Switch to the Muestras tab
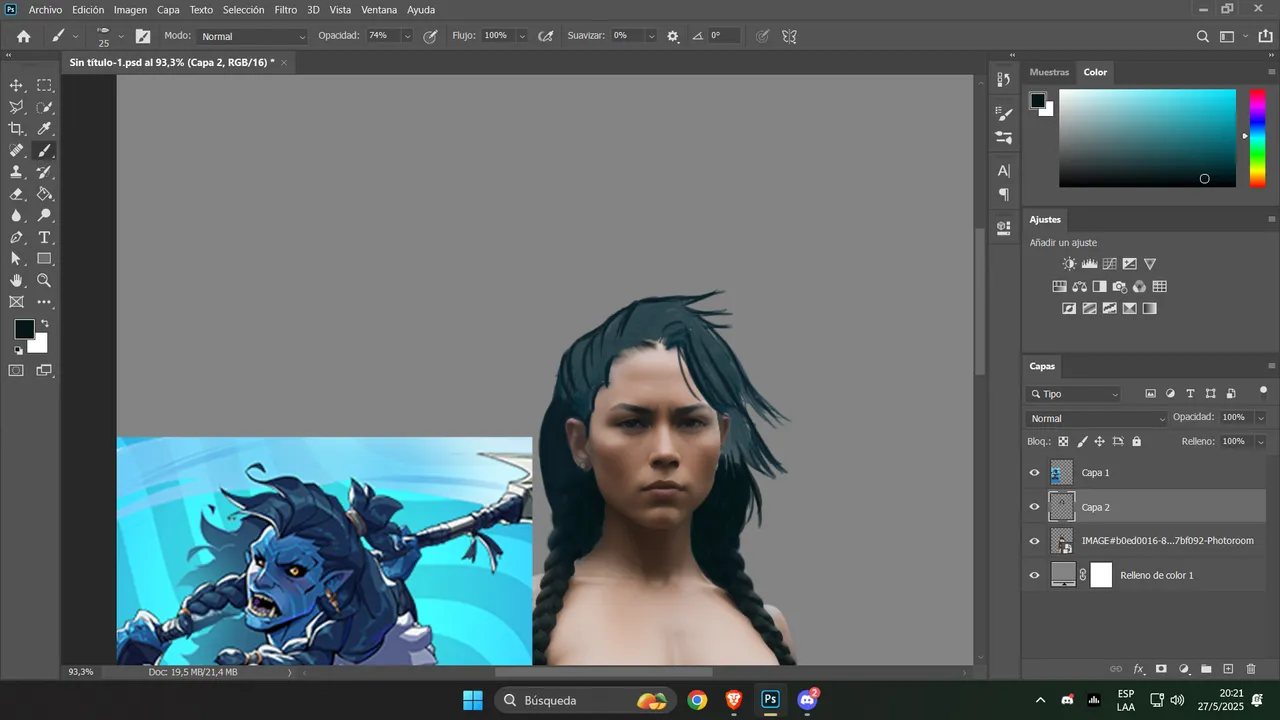Image resolution: width=1280 pixels, height=720 pixels. coord(1049,72)
